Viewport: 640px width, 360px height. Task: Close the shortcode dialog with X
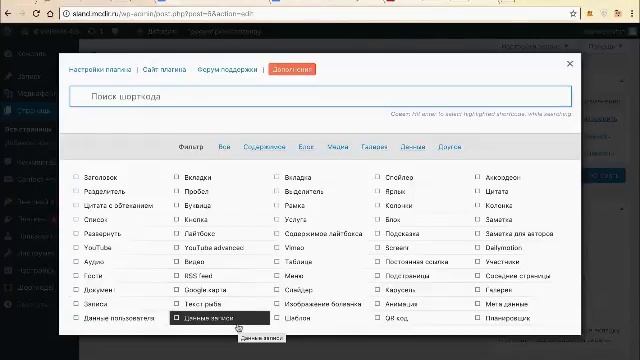[570, 64]
